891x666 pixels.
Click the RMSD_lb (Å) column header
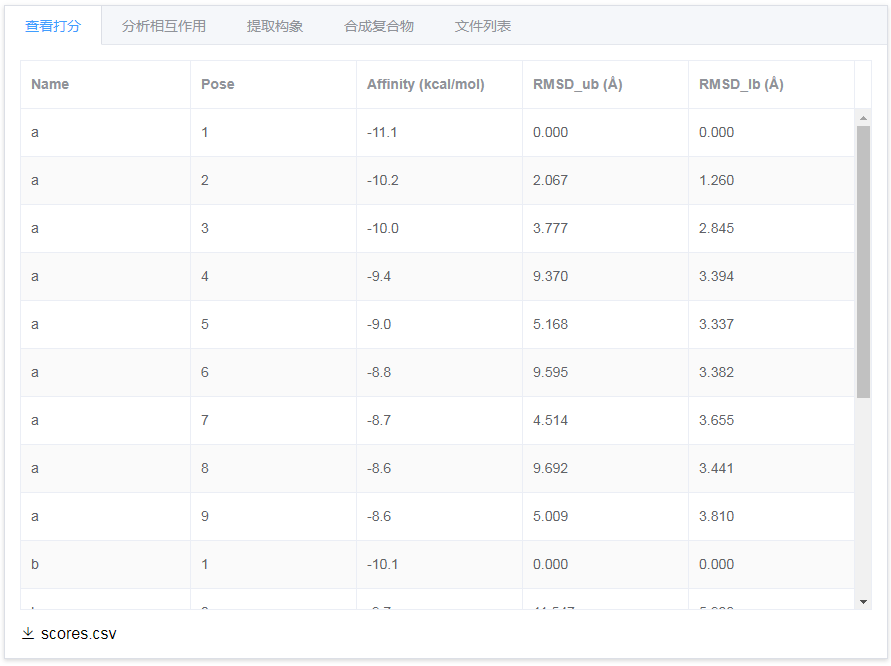point(741,84)
